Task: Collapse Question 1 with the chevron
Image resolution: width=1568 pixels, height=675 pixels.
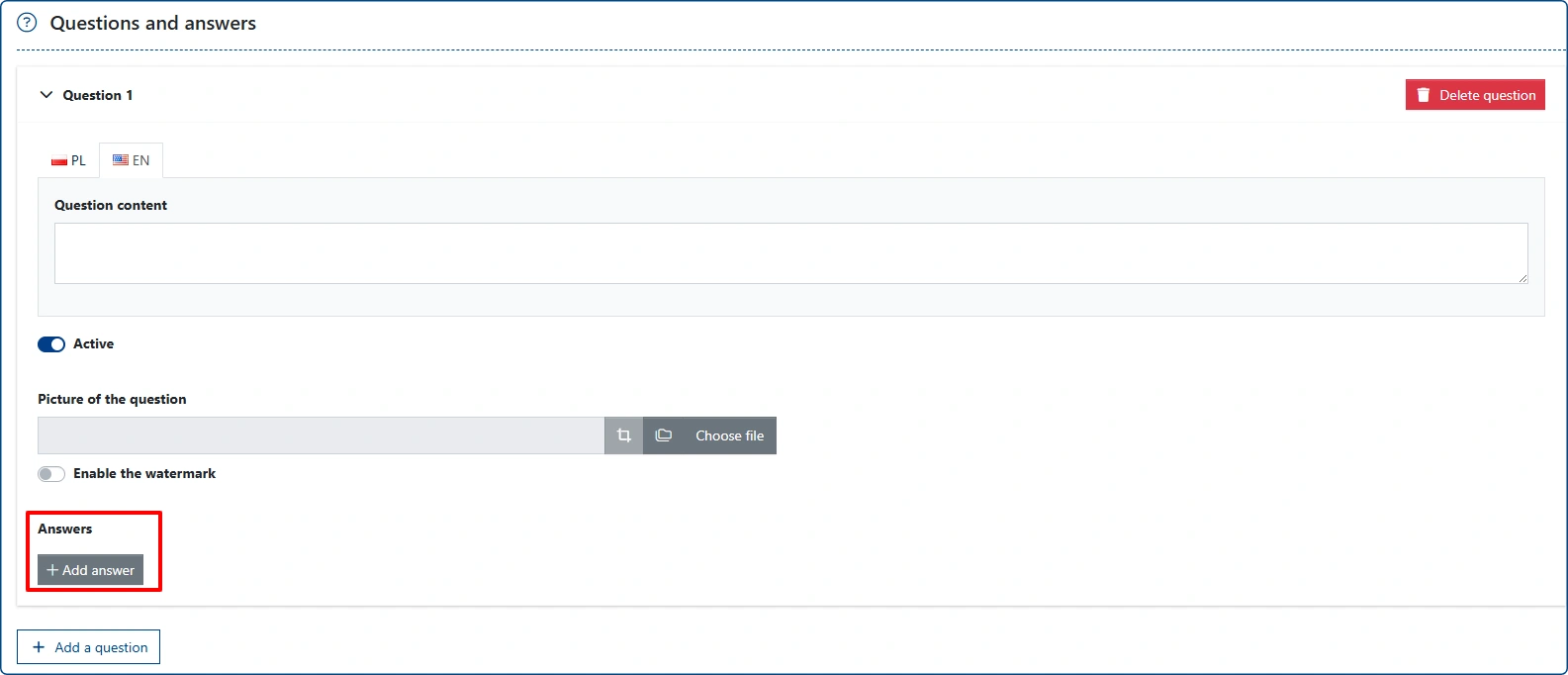Action: [46, 95]
